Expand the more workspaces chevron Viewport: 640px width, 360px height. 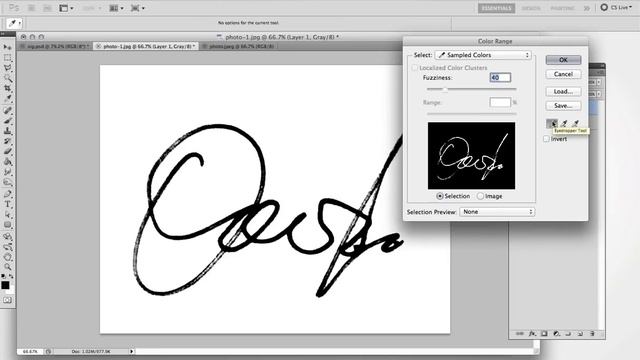pyautogui.click(x=587, y=8)
